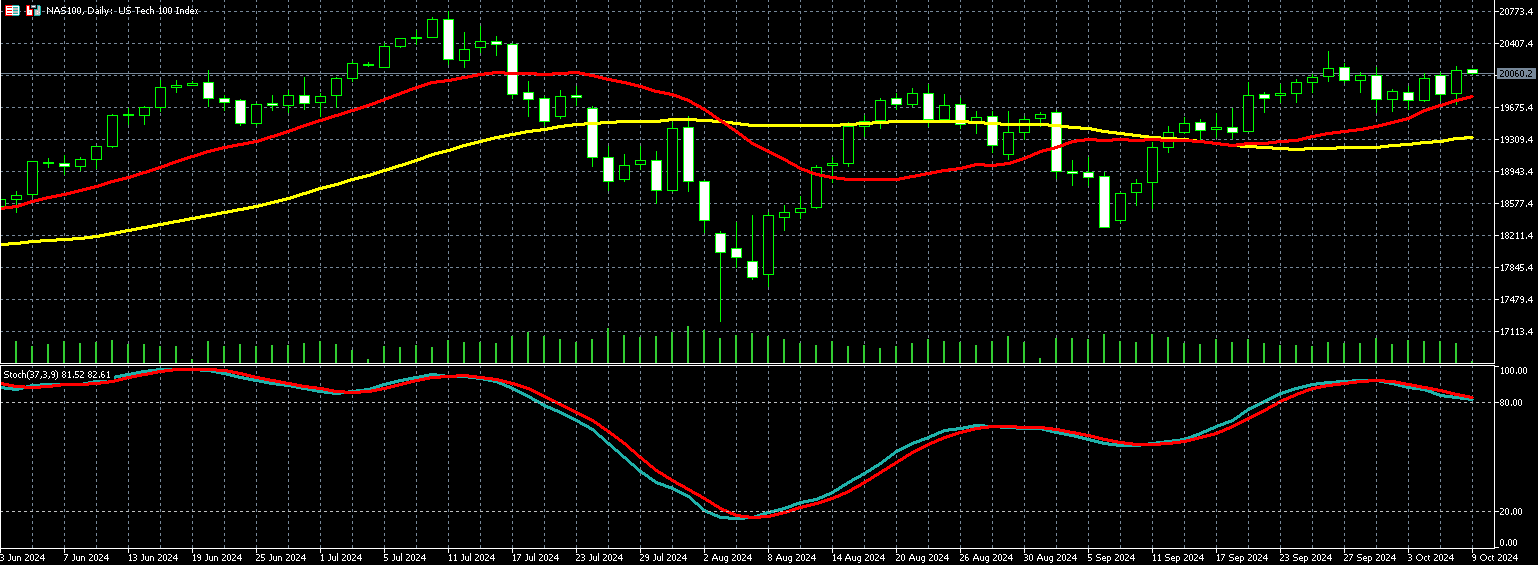Click the 17479.4 price scale value
The width and height of the screenshot is (1538, 565).
[1516, 300]
